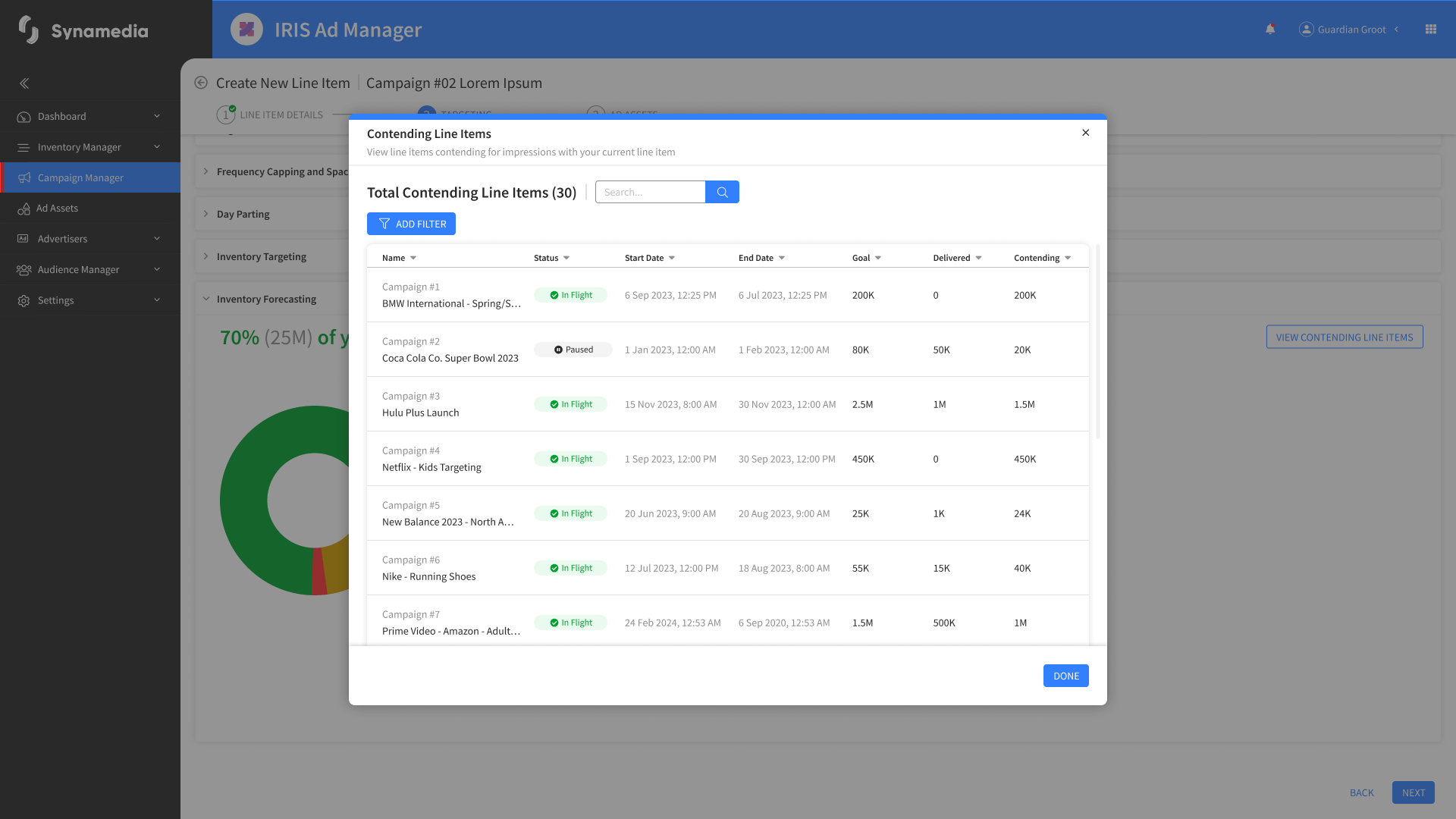
Task: Close the Contending Line Items dialog
Action: click(x=1086, y=133)
